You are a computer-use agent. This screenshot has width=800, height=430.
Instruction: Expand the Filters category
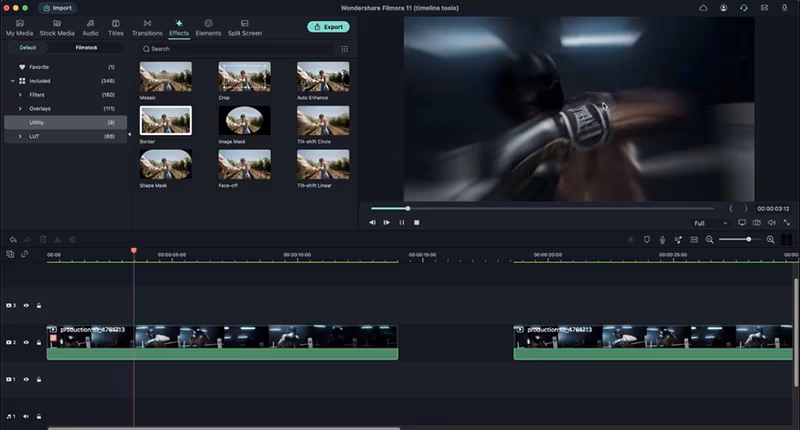20,95
